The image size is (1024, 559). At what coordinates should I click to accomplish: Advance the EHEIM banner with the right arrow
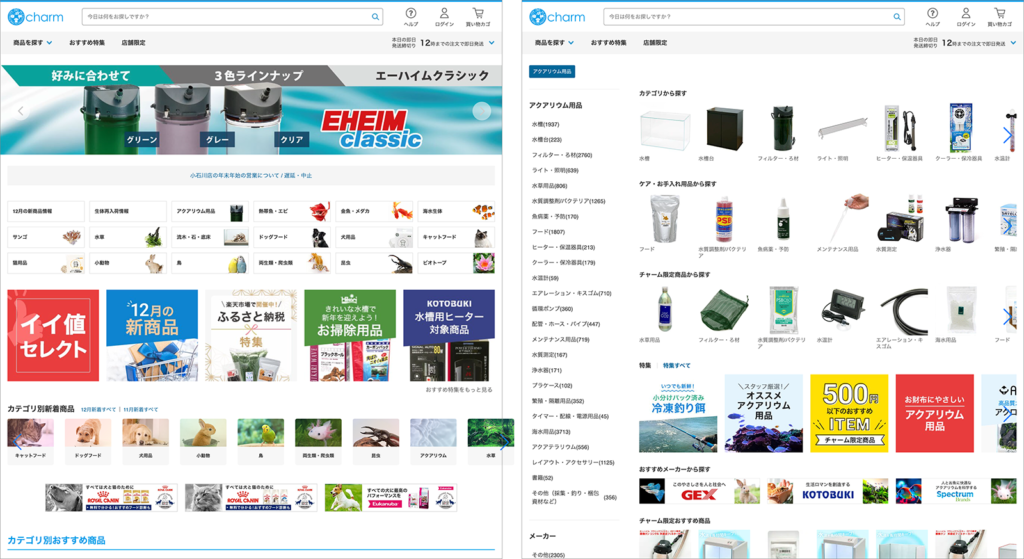[482, 111]
